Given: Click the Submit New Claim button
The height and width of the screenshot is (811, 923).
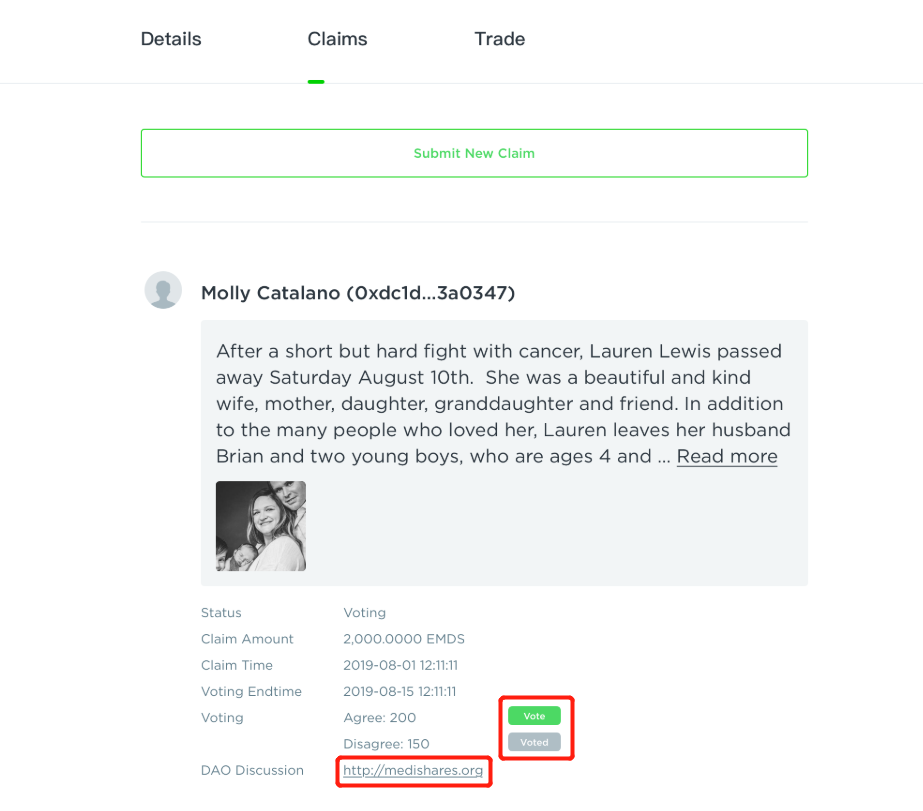Looking at the screenshot, I should (474, 153).
